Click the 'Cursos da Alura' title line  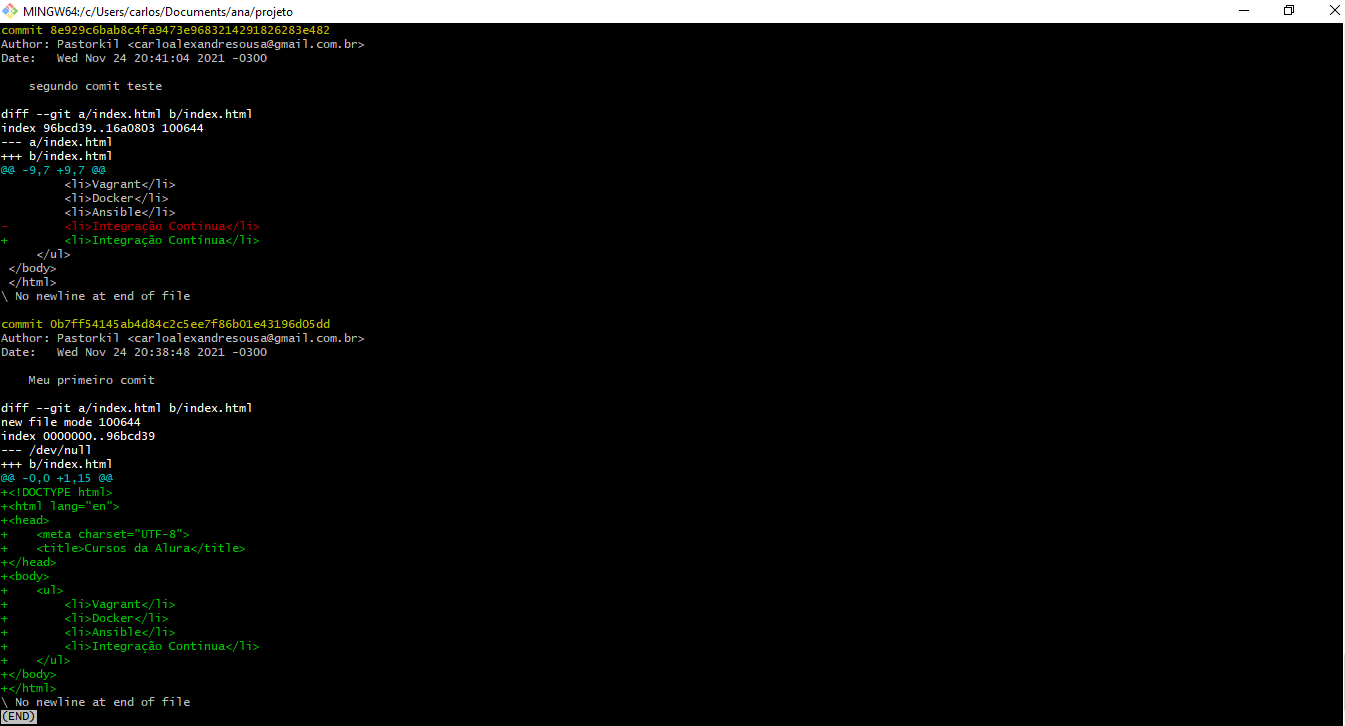(123, 548)
